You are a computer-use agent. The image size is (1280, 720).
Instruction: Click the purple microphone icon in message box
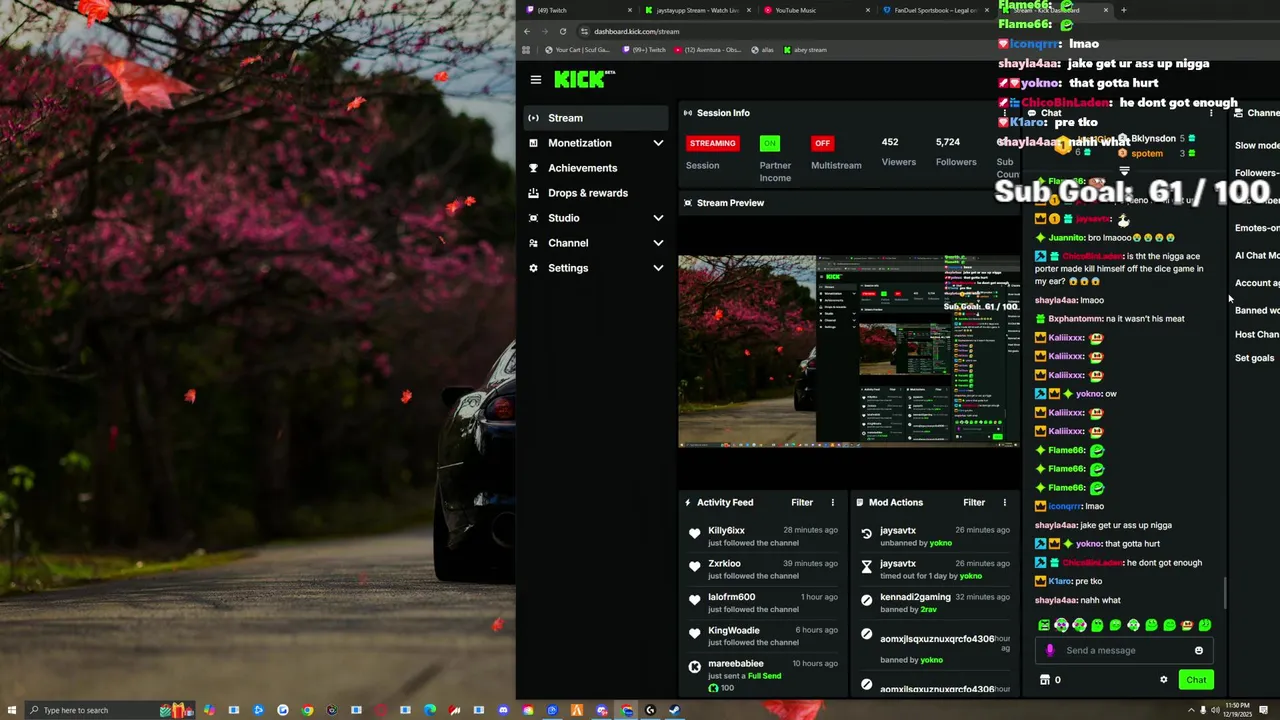1049,650
